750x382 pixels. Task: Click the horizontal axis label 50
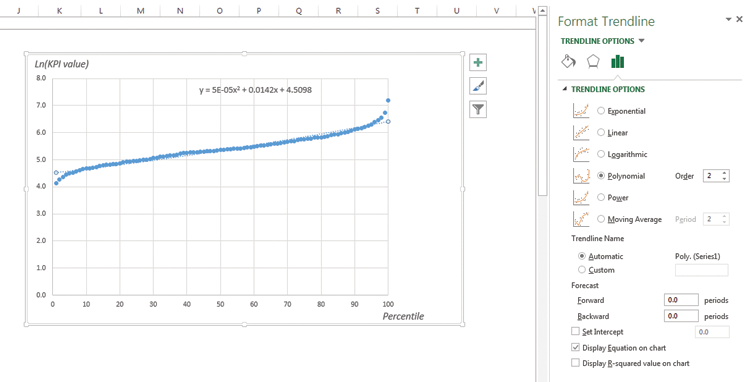pos(220,304)
